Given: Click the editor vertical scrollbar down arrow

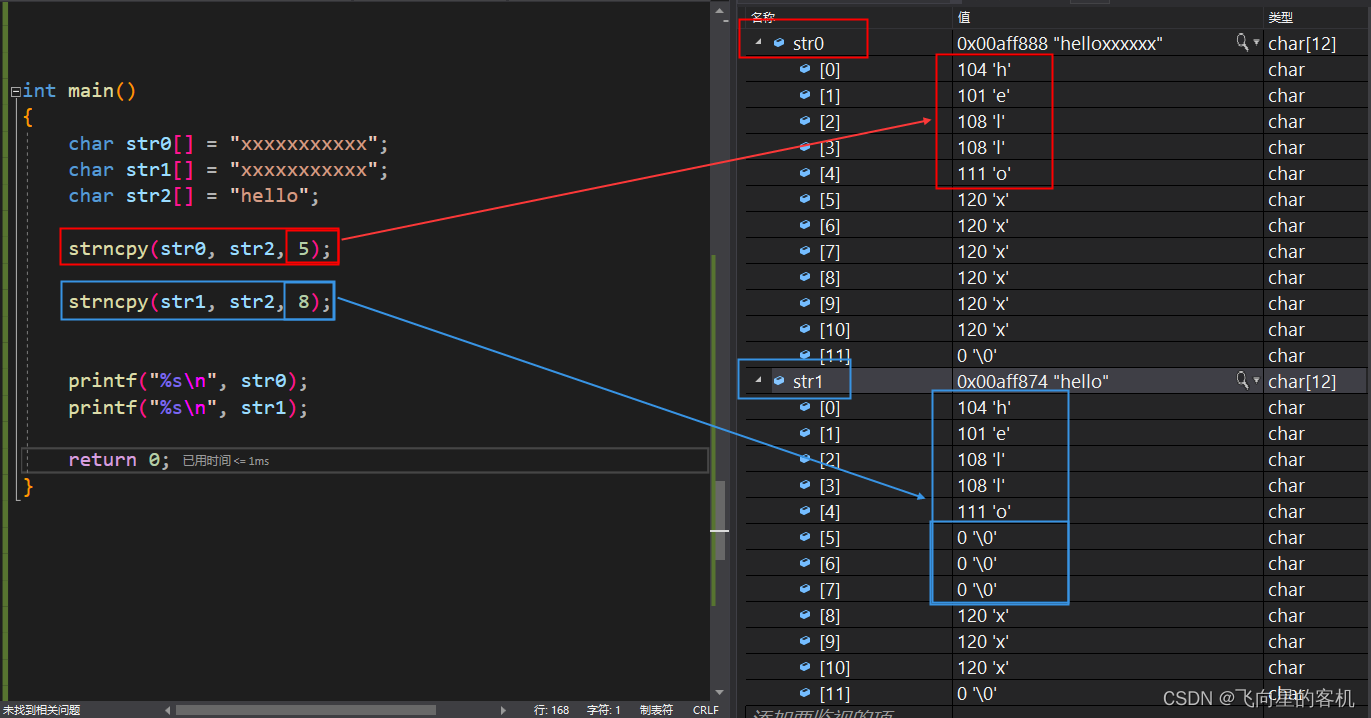Looking at the screenshot, I should 719,692.
